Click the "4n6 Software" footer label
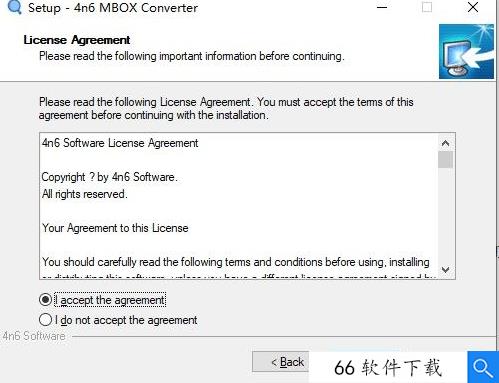This screenshot has height=383, width=499. point(34,336)
